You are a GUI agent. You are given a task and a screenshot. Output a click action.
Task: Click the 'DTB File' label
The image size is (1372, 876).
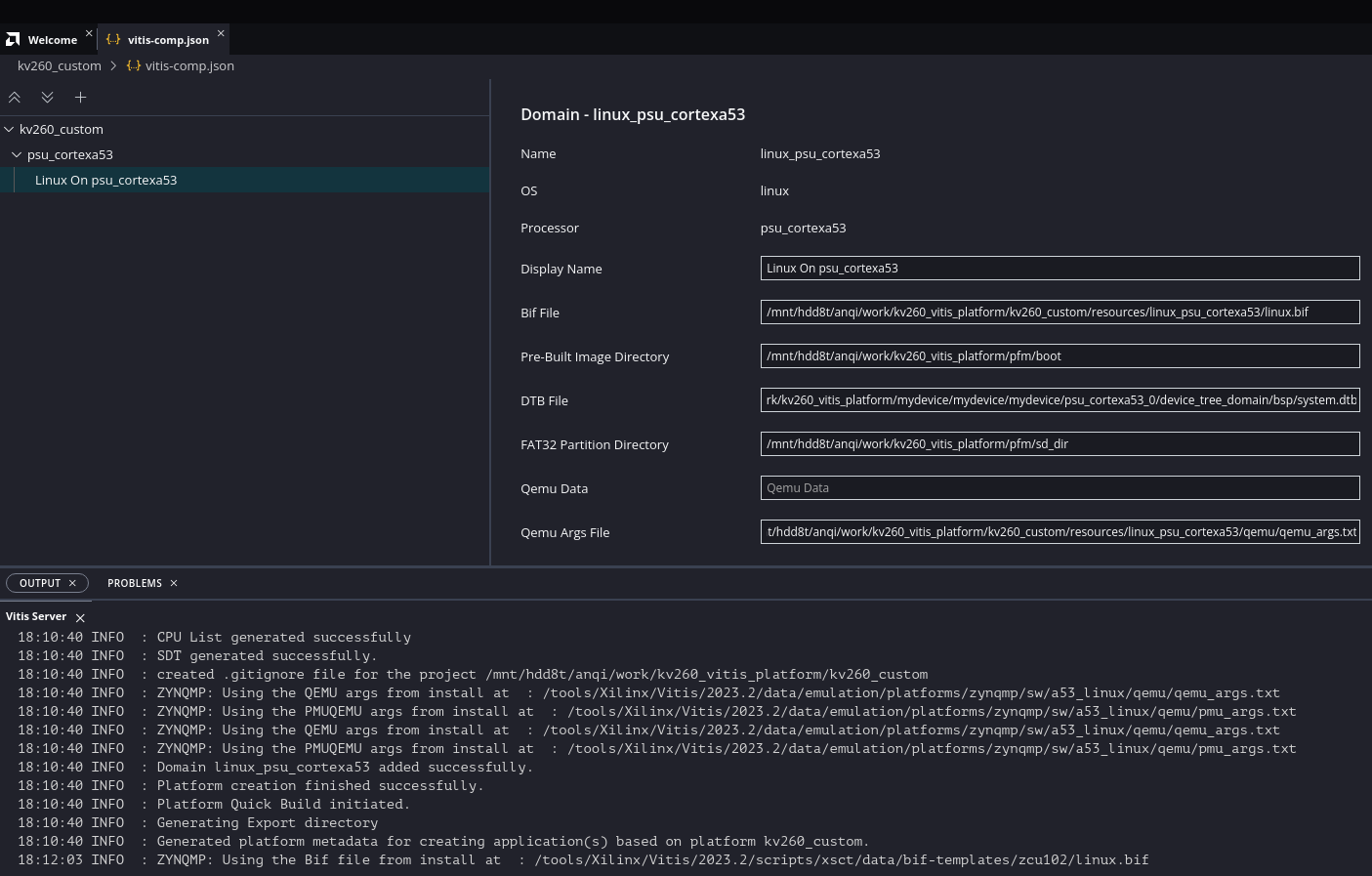[544, 401]
